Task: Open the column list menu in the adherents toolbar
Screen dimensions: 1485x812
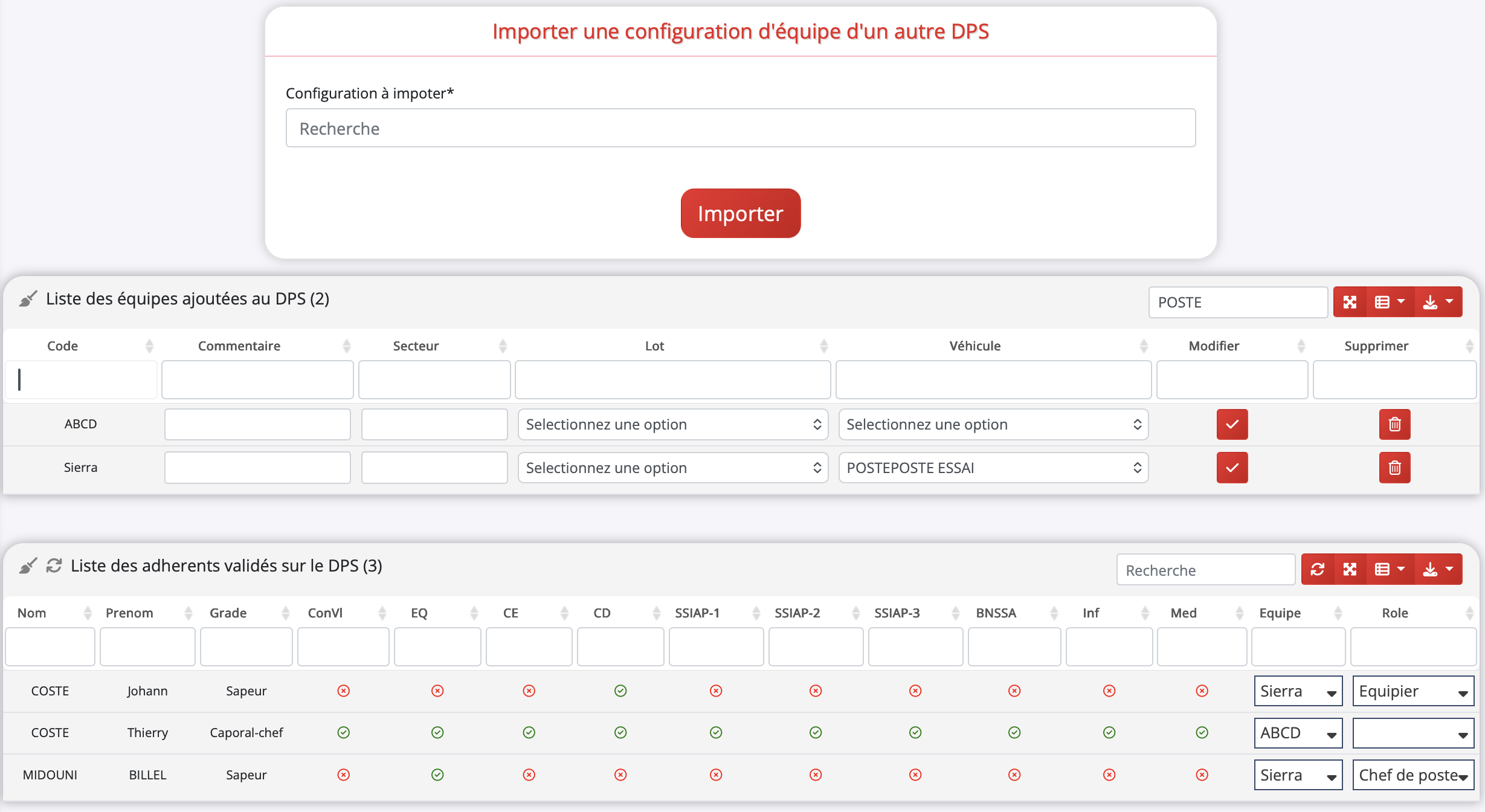Action: click(1389, 569)
